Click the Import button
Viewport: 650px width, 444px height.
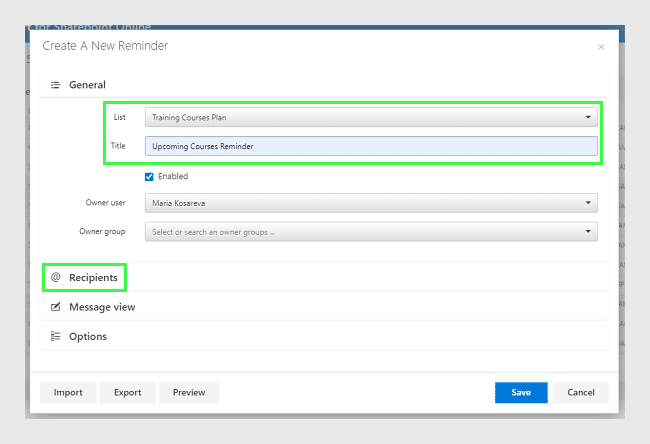68,392
